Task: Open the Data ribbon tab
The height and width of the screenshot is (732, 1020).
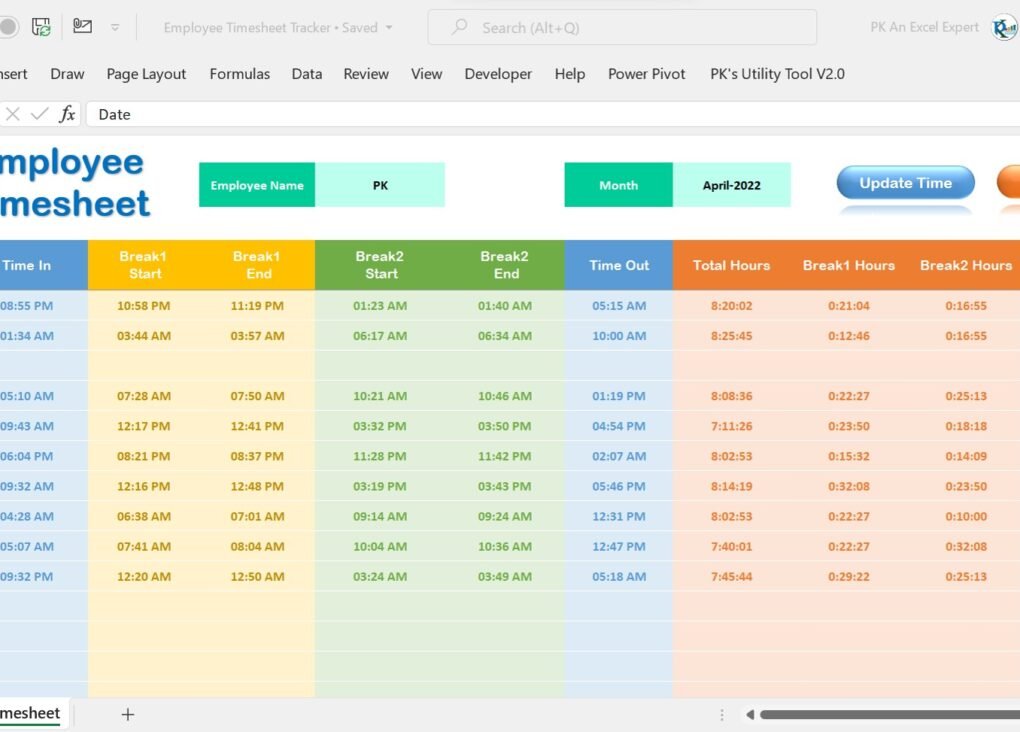Action: [306, 74]
